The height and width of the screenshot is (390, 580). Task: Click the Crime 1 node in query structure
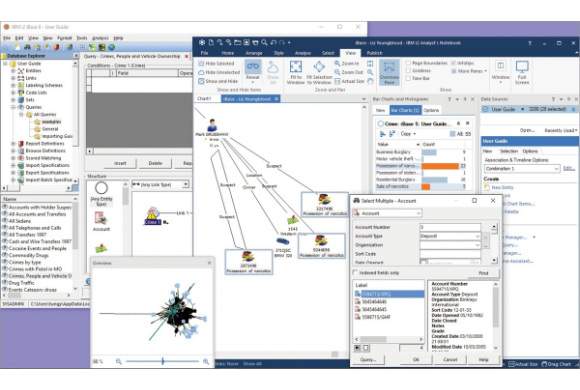[152, 216]
